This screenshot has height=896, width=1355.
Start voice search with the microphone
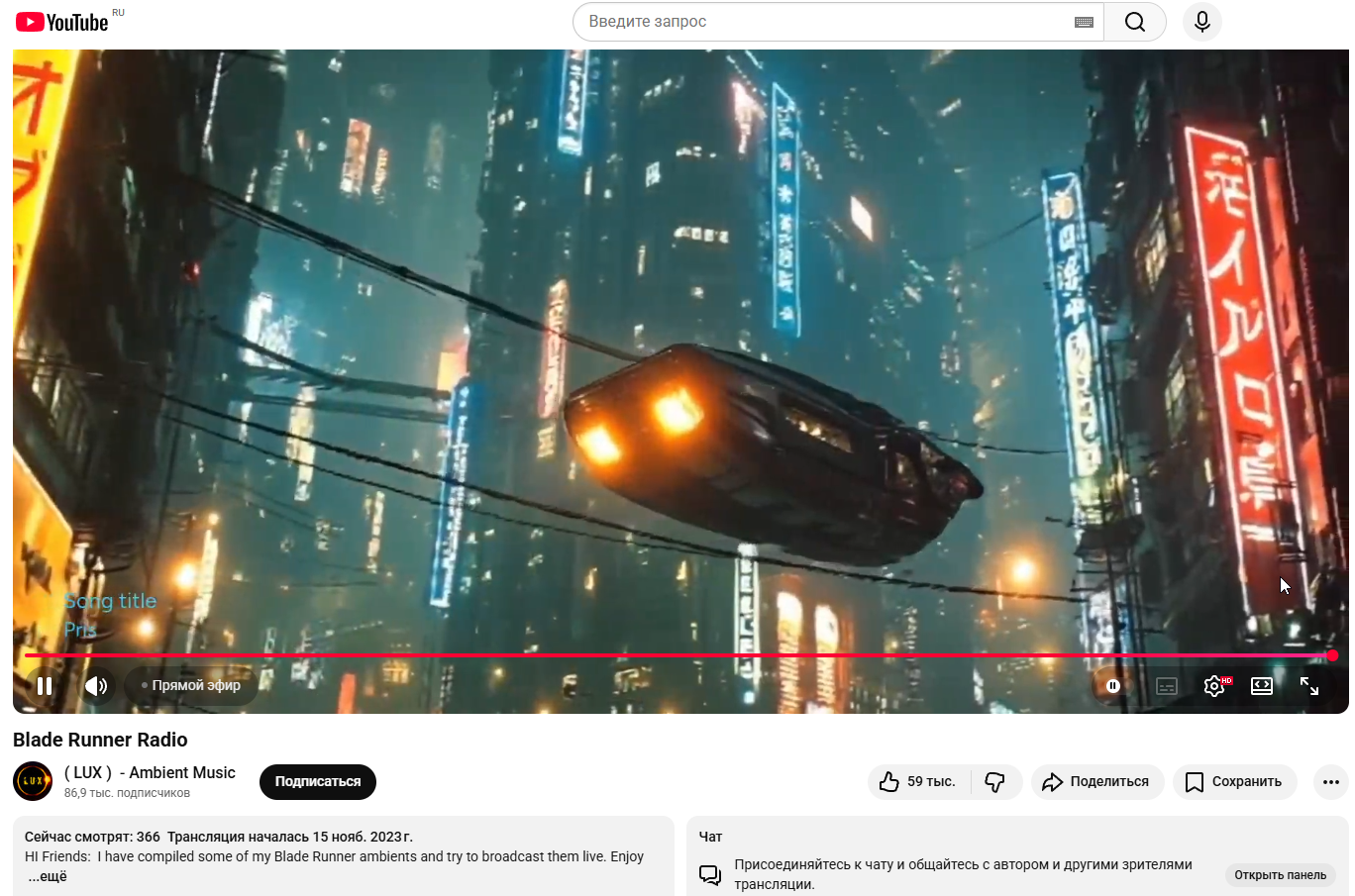[x=1202, y=22]
